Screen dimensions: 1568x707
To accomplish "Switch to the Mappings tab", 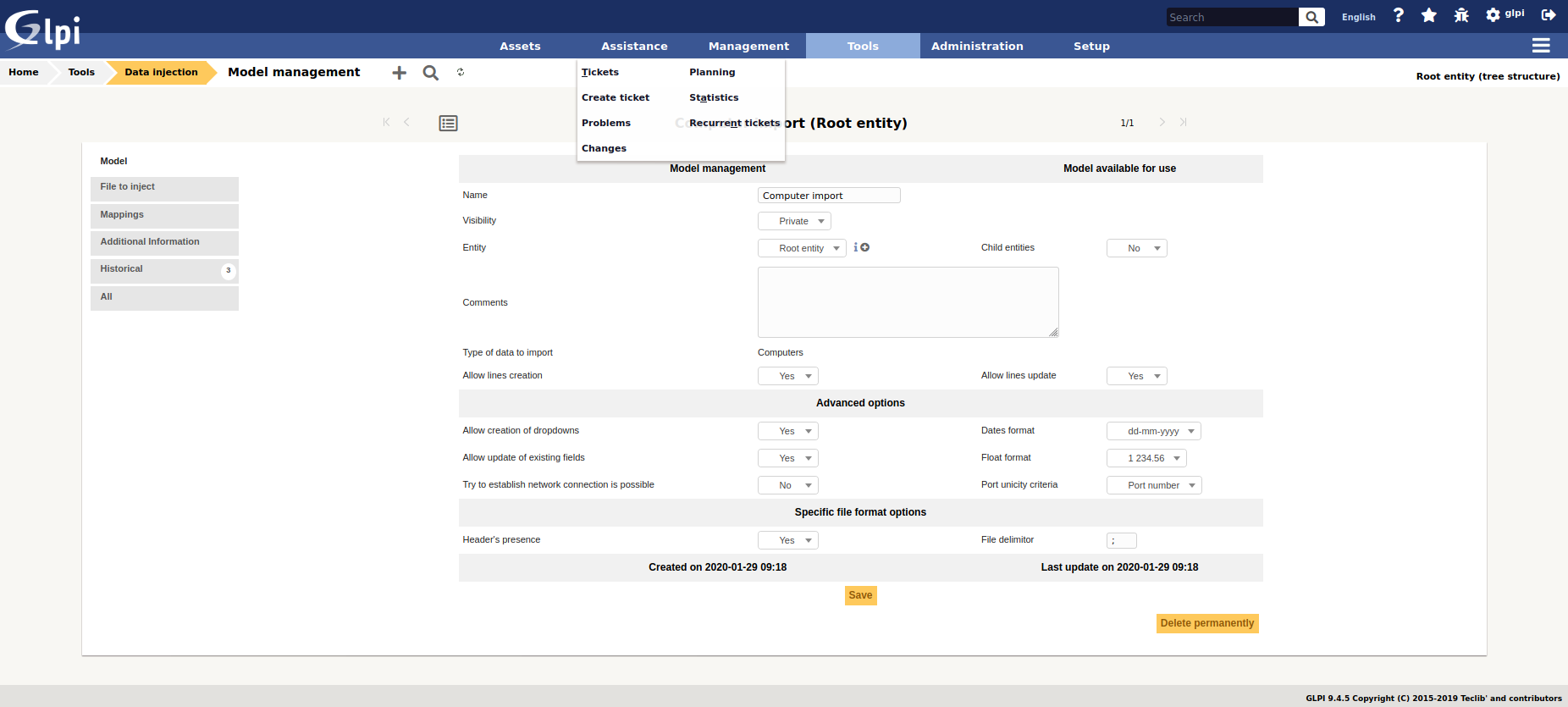I will 164,215.
